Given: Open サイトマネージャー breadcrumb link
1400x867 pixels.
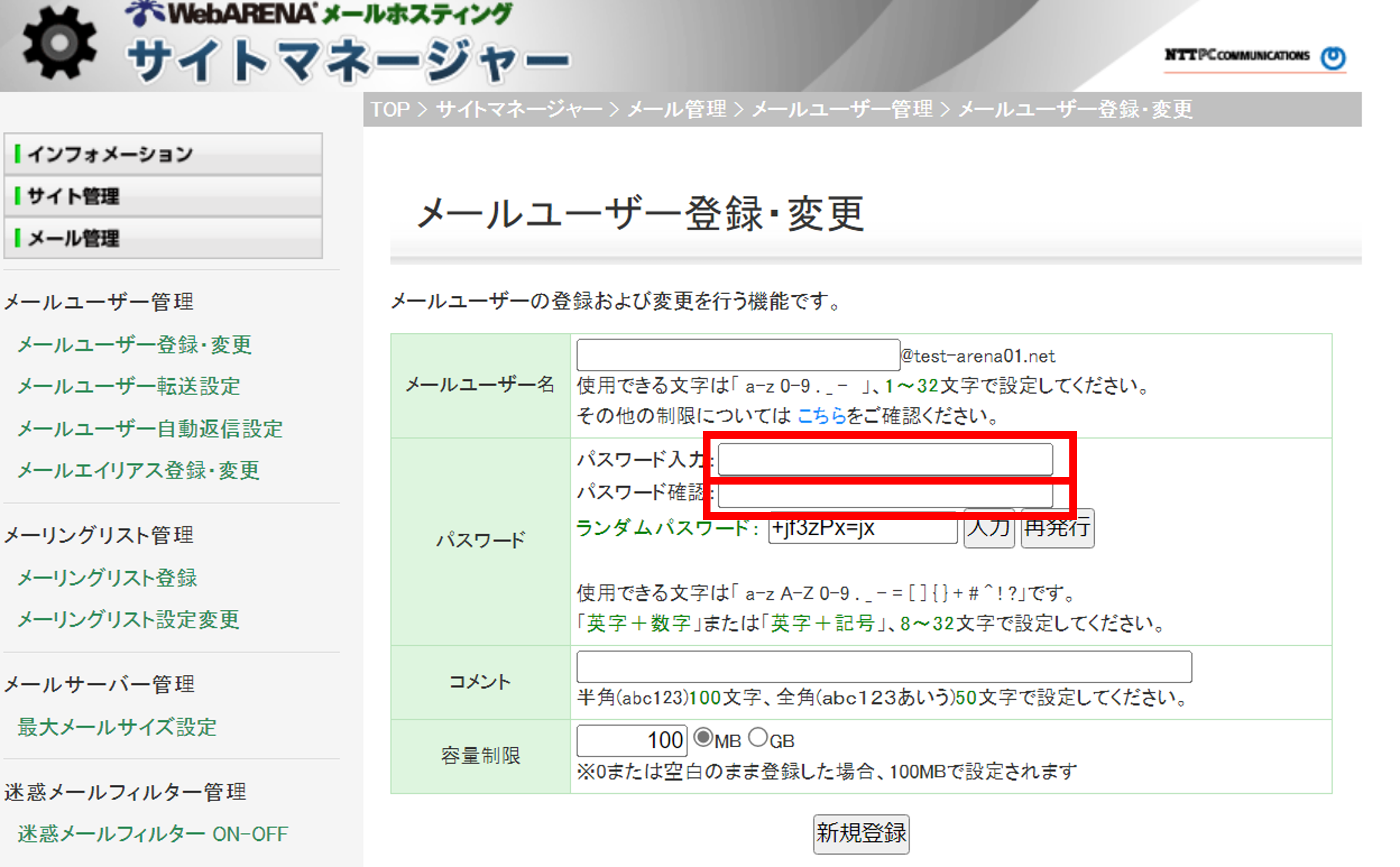Looking at the screenshot, I should tap(519, 109).
